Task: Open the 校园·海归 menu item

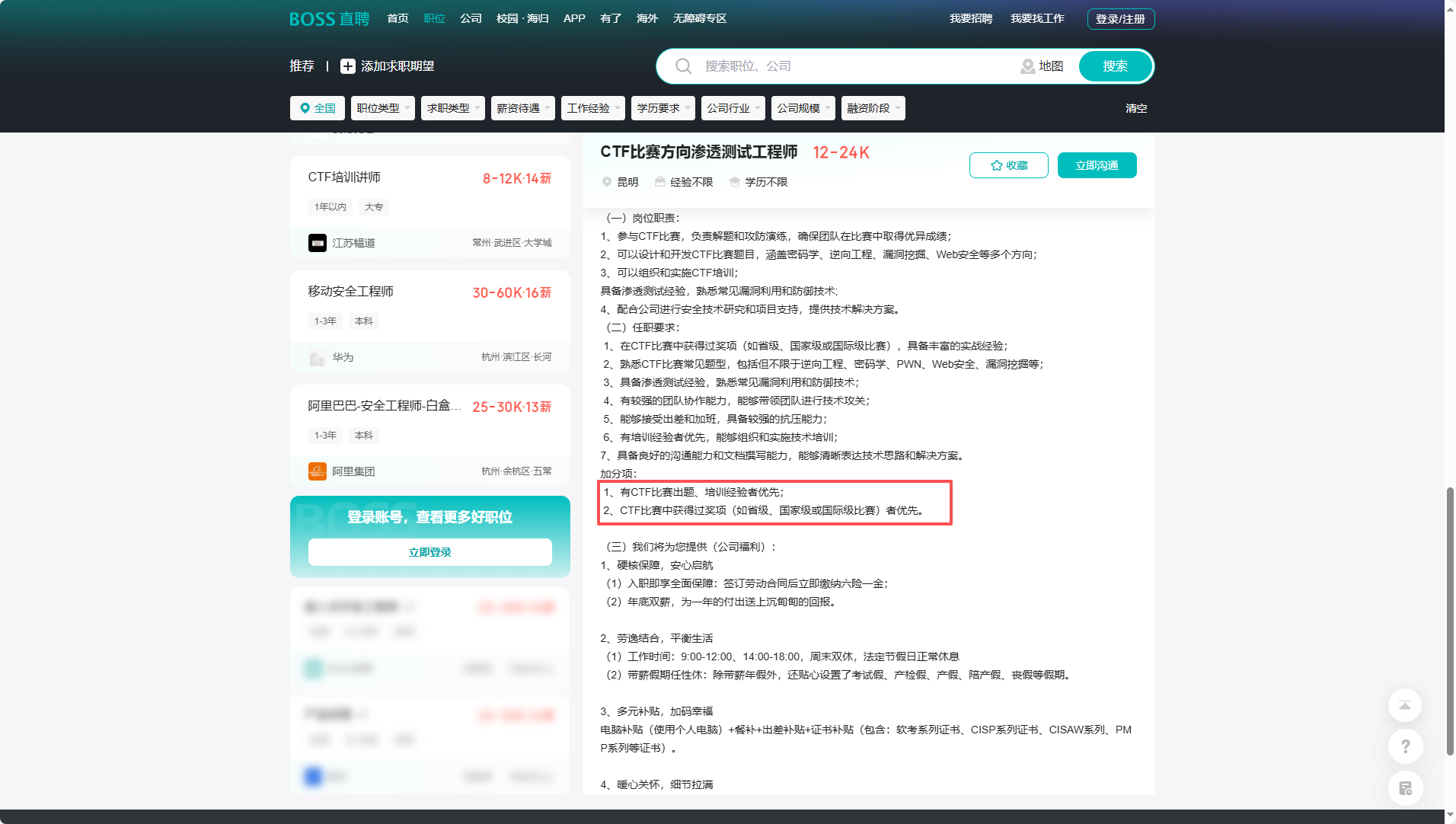Action: pos(522,18)
